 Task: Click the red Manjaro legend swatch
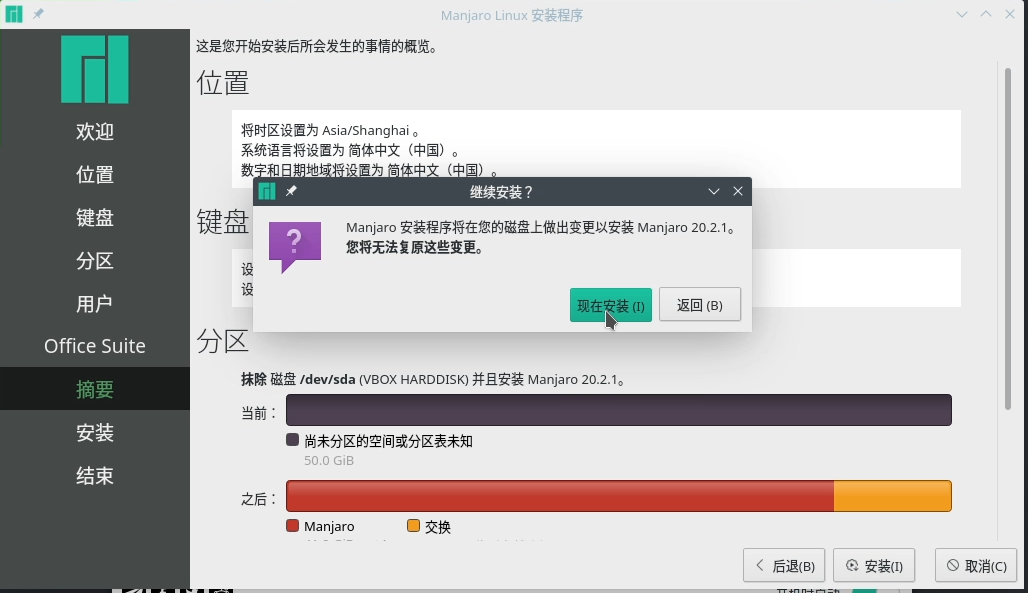(292, 525)
